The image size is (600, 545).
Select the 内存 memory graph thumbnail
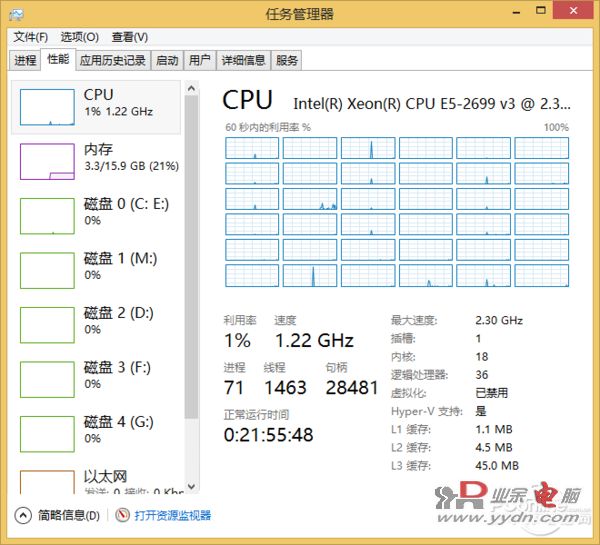click(47, 162)
